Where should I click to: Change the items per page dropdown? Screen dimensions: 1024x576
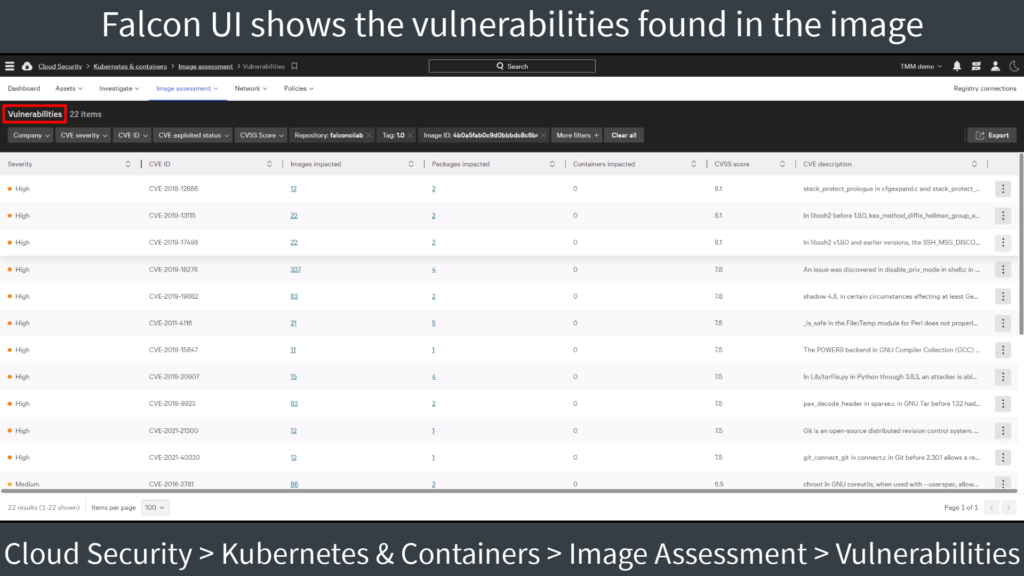(155, 507)
